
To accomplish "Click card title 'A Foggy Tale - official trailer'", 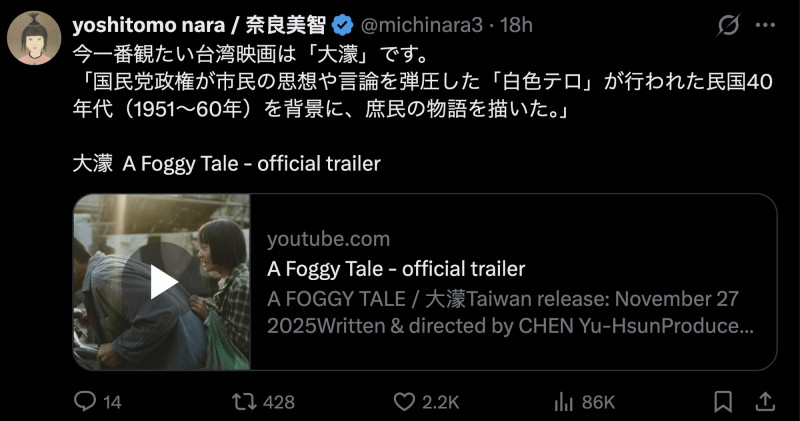I will [x=396, y=268].
